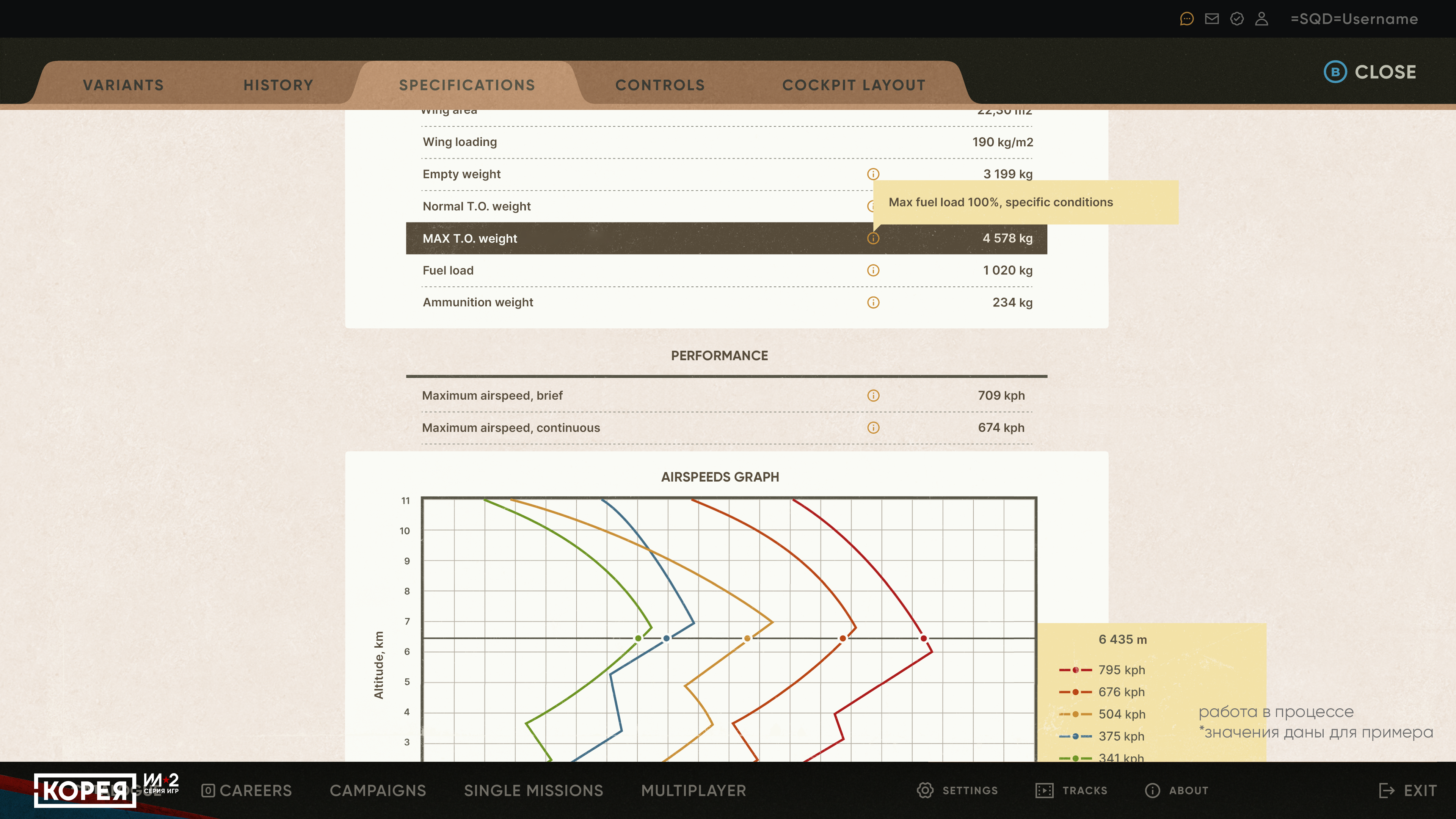Click the PERFORMANCE section heading
1456x819 pixels.
pyautogui.click(x=719, y=356)
